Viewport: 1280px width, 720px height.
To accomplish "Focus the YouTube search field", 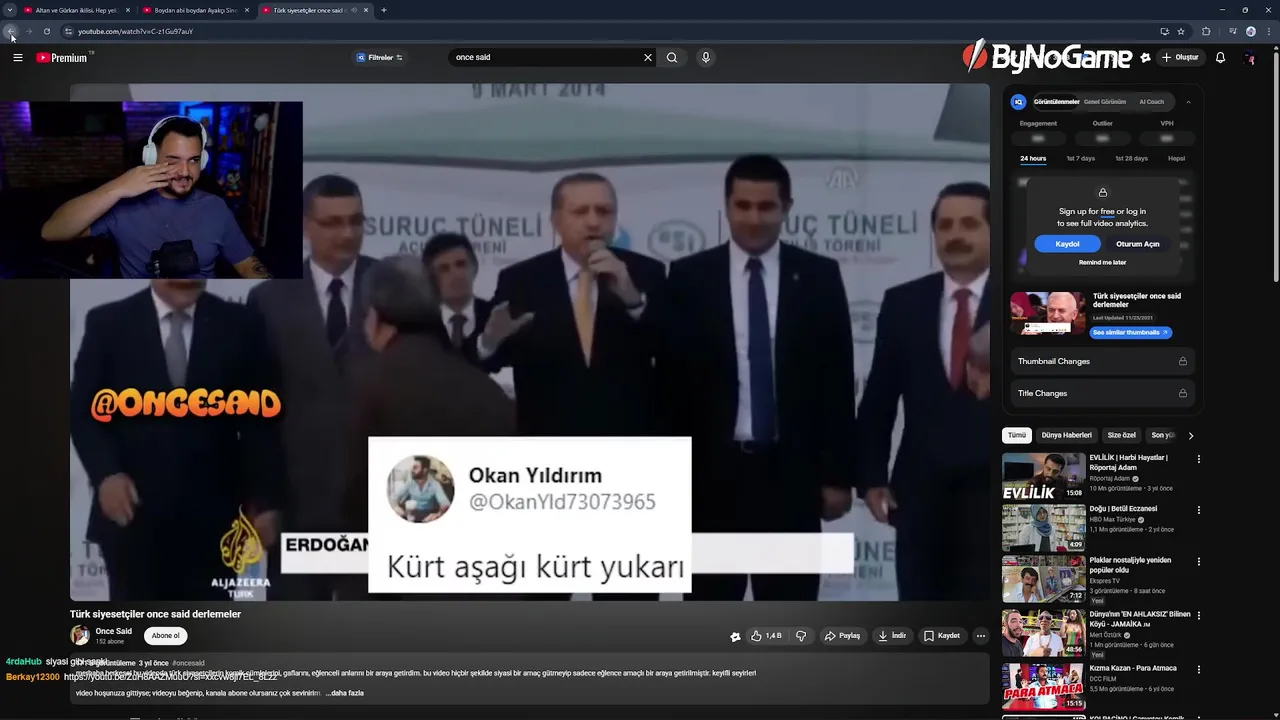I will pyautogui.click(x=545, y=58).
